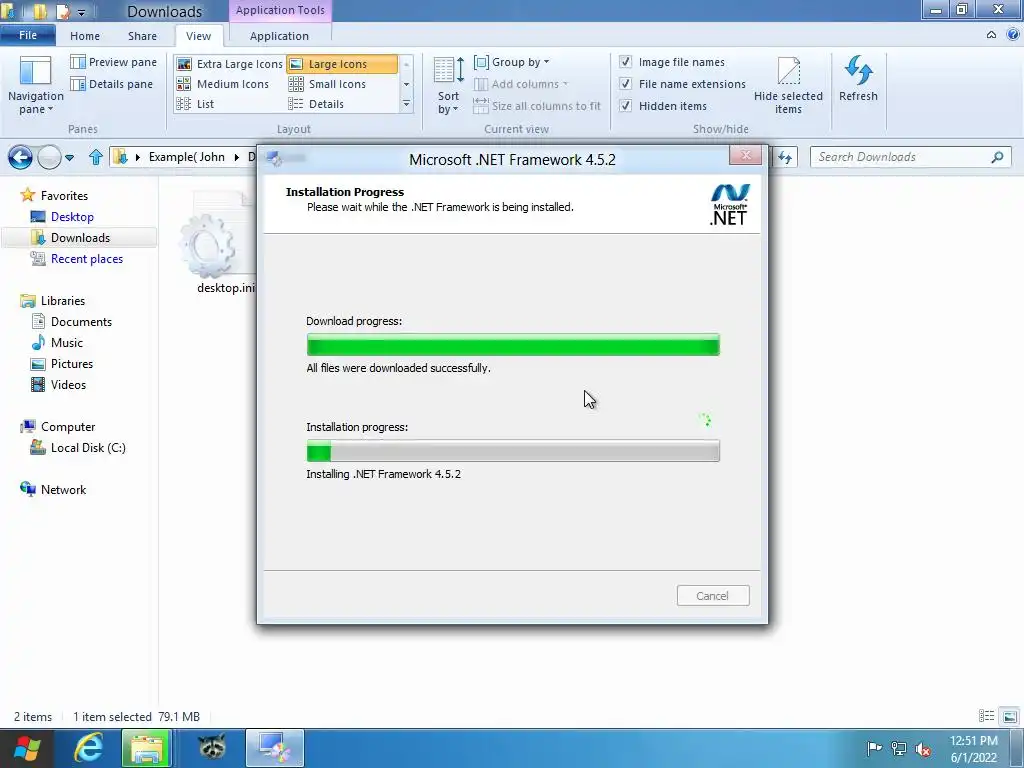Viewport: 1024px width, 768px height.
Task: Expand Libraries in navigation pane
Action: point(63,300)
